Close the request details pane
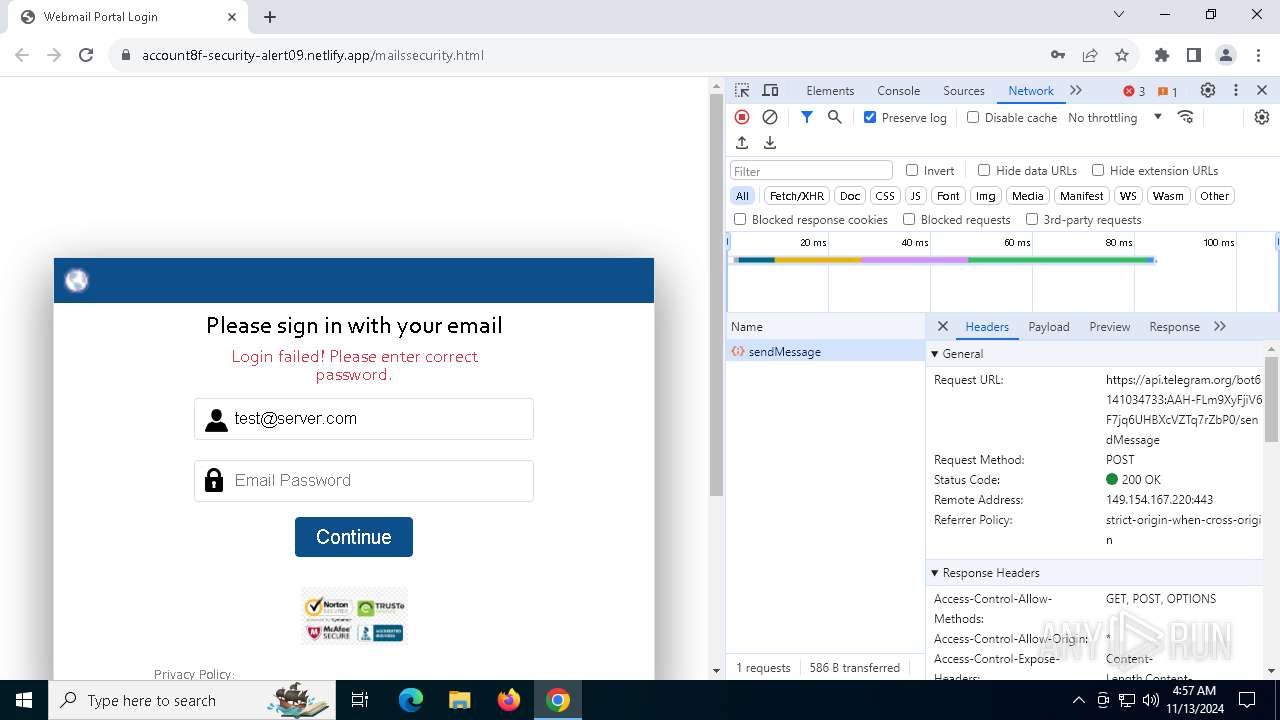 click(x=942, y=326)
